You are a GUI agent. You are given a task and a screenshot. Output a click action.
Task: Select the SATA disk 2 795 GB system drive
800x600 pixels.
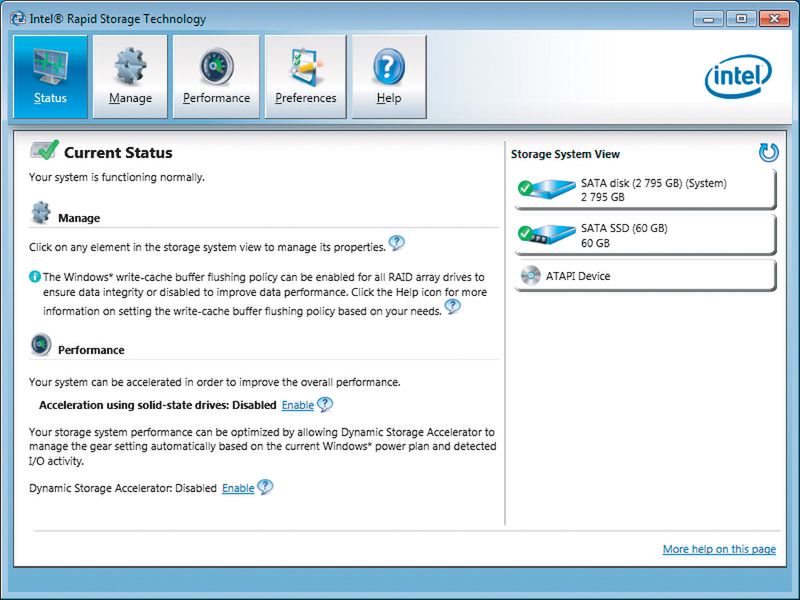pyautogui.click(x=645, y=190)
